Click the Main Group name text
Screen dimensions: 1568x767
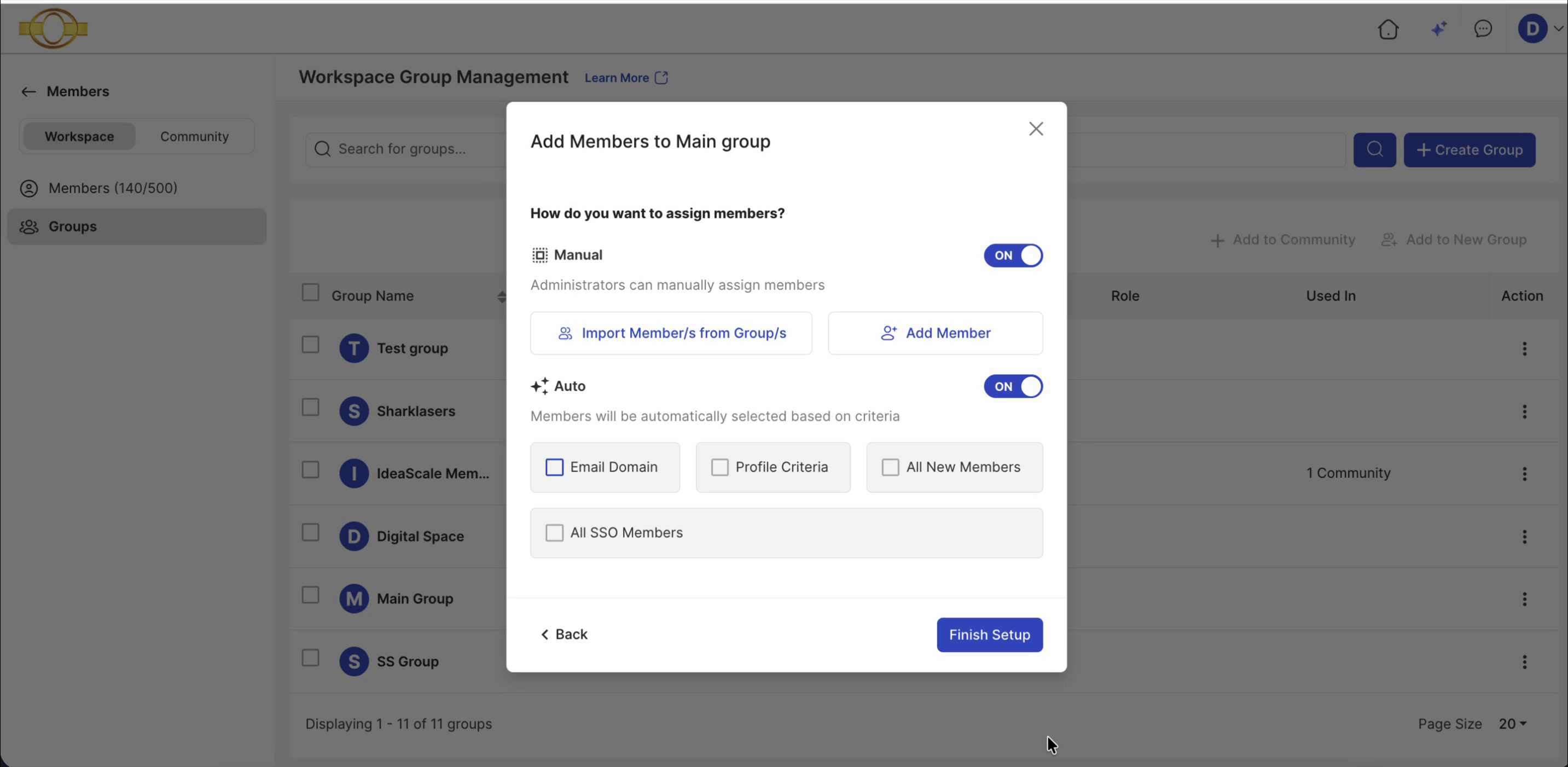point(415,599)
